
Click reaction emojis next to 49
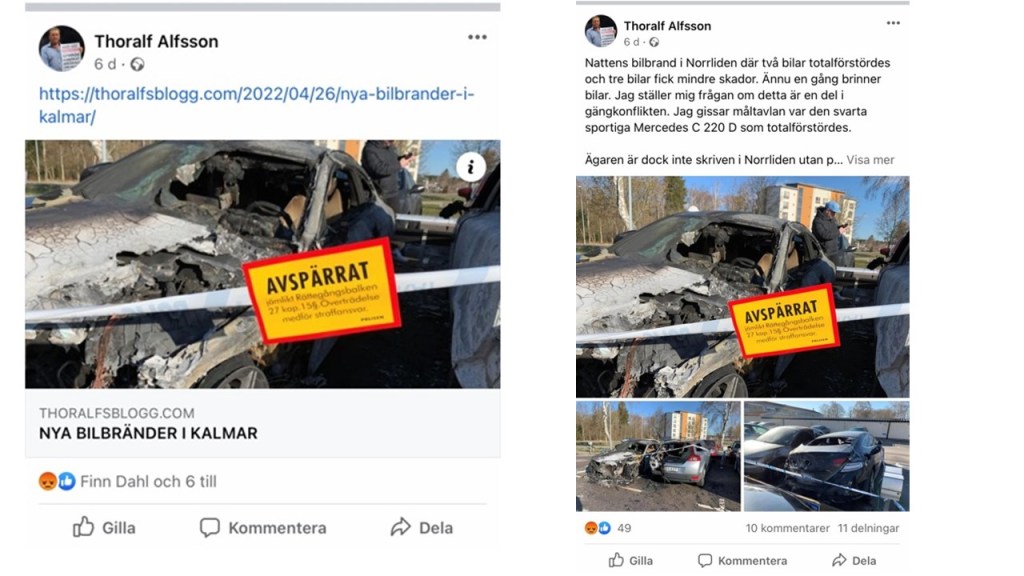[x=598, y=528]
